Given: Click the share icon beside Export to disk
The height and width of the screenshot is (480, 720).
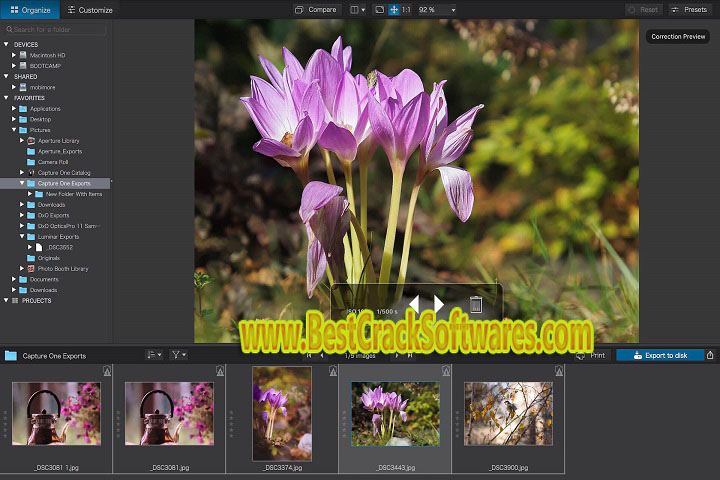Looking at the screenshot, I should (710, 356).
